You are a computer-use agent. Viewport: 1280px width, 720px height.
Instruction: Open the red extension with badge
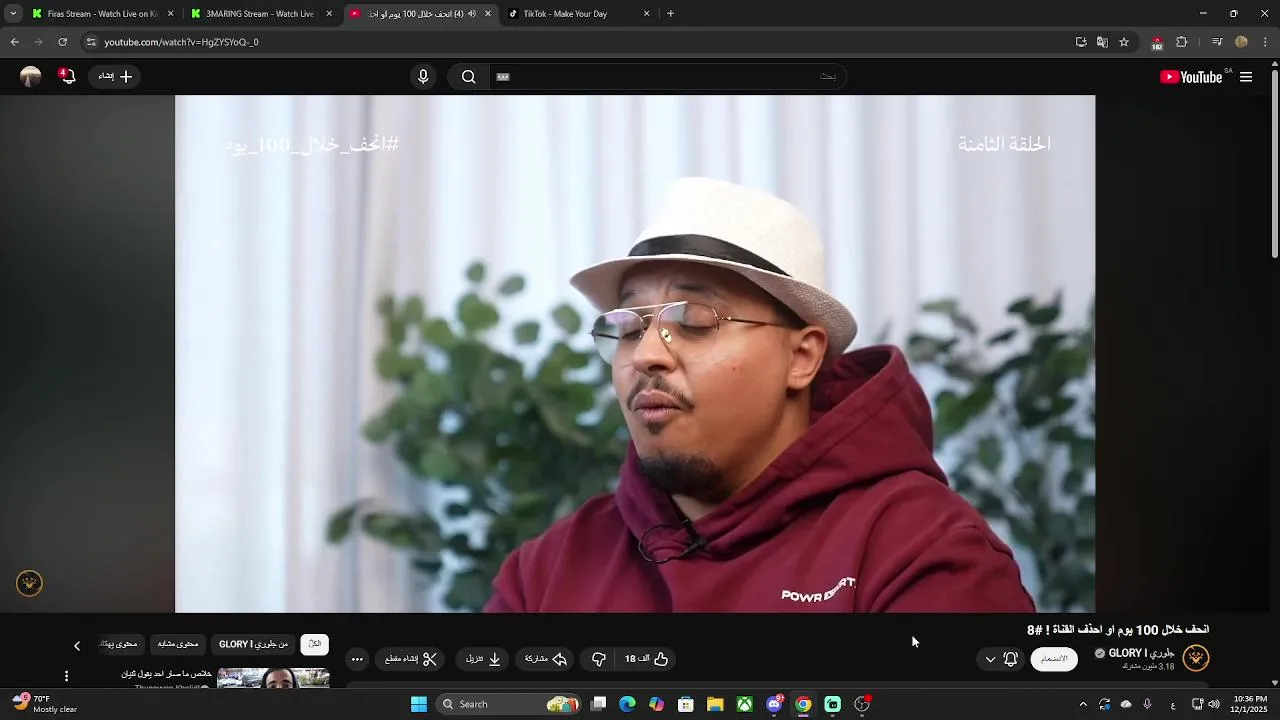coord(1157,43)
